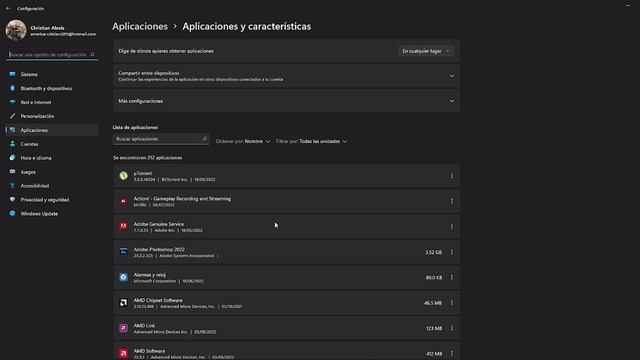
Task: Open the Ordenar por Nombre dropdown
Action: (x=243, y=141)
